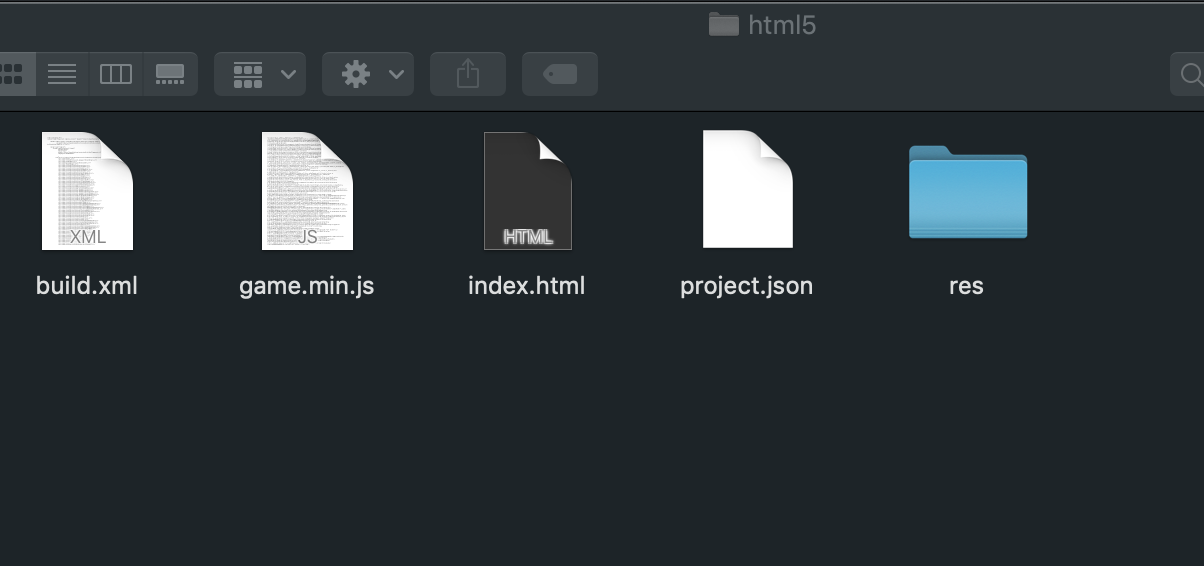Click the project.json filename label
The image size is (1204, 566).
pos(747,286)
